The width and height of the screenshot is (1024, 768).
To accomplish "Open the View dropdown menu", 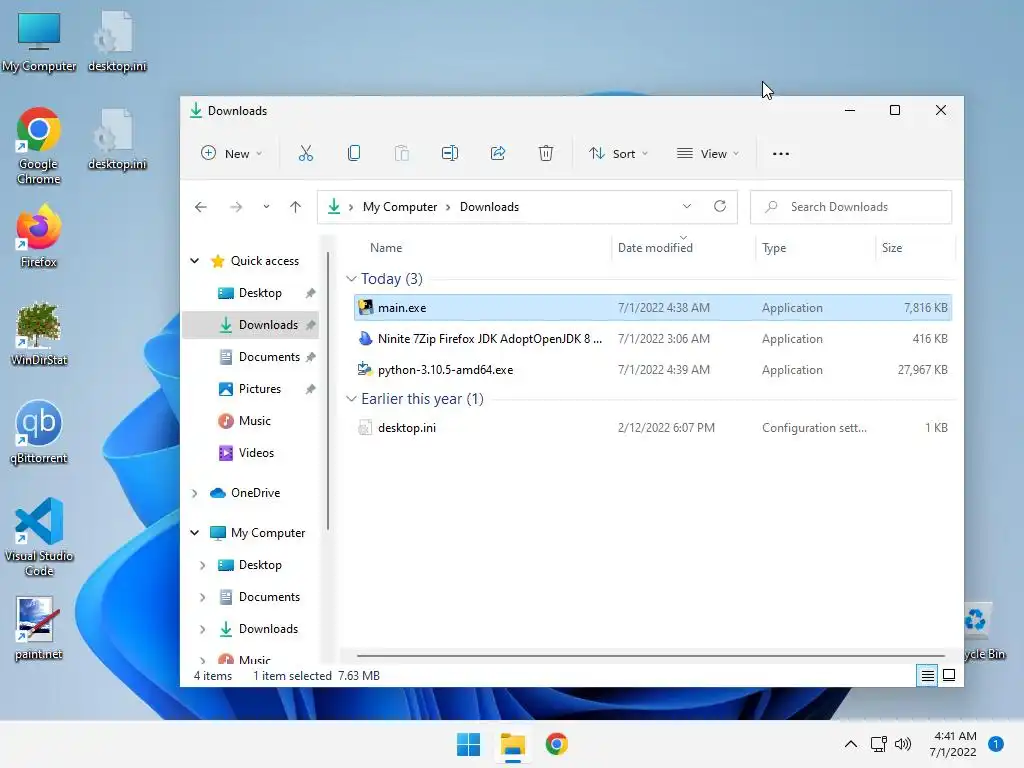I will (x=708, y=153).
